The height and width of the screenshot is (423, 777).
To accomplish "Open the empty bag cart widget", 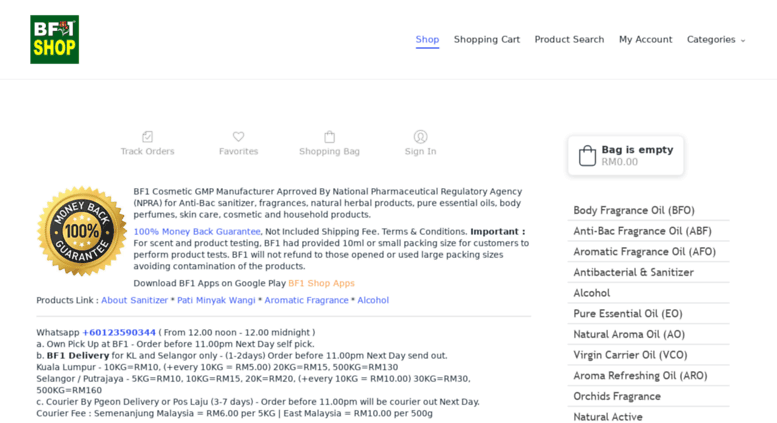I will 625,156.
